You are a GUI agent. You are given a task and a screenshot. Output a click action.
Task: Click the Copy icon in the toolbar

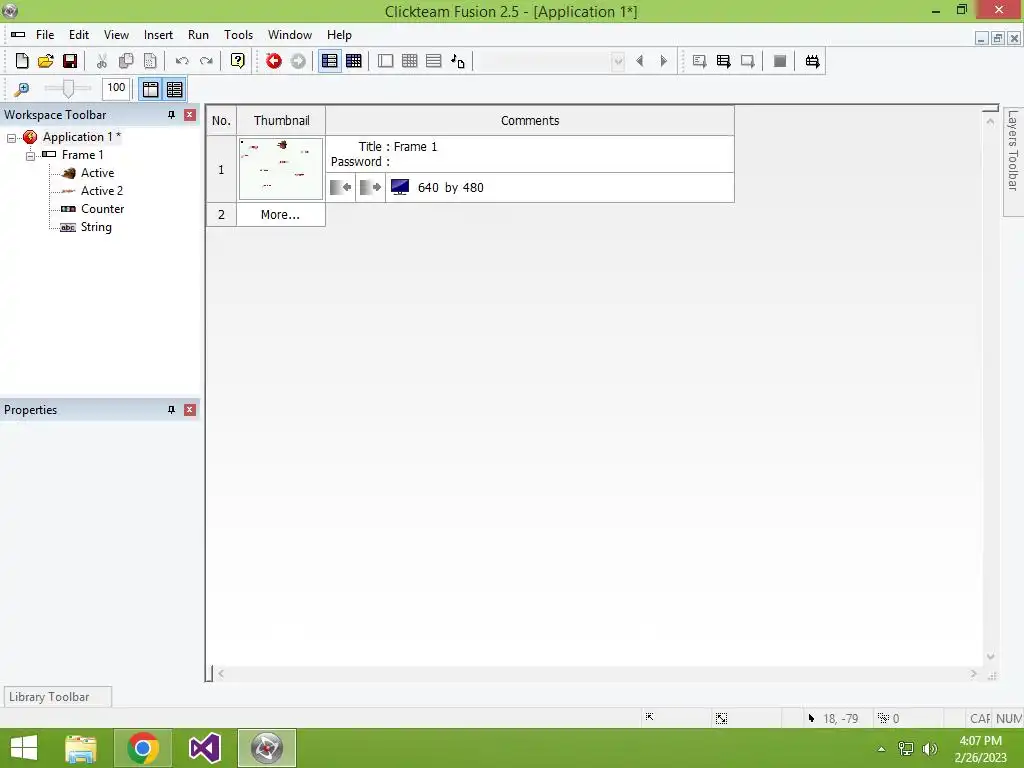[125, 61]
